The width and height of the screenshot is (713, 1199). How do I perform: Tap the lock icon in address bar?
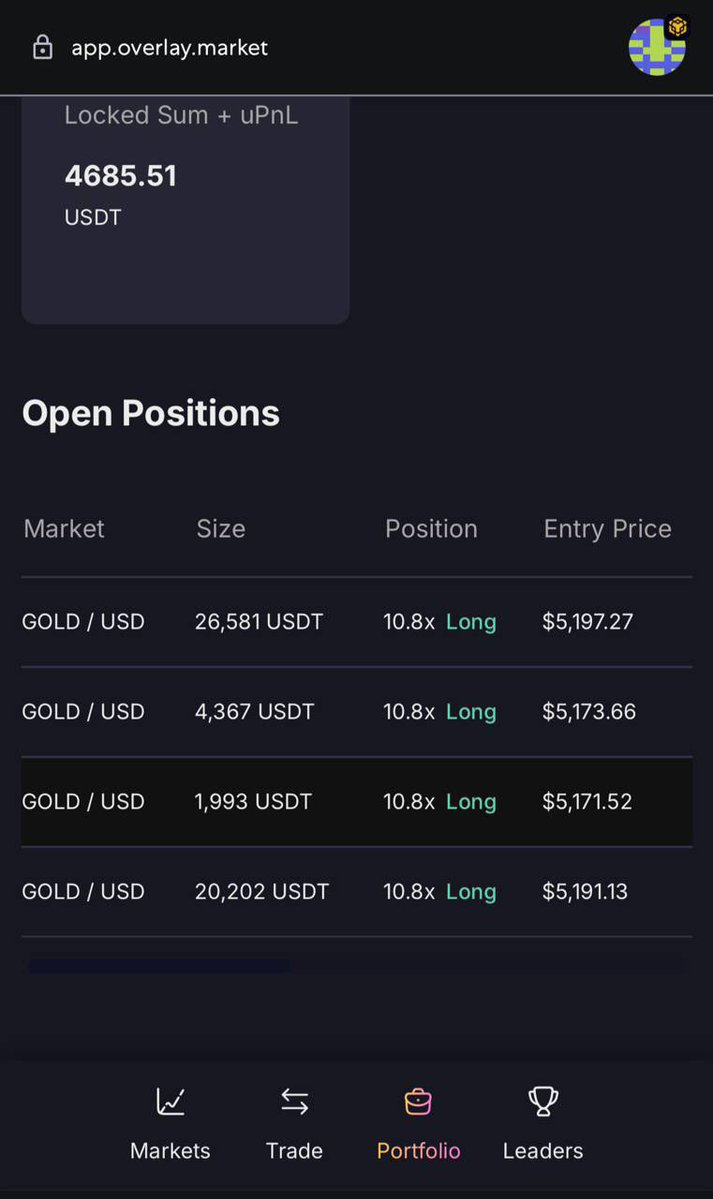[42, 47]
